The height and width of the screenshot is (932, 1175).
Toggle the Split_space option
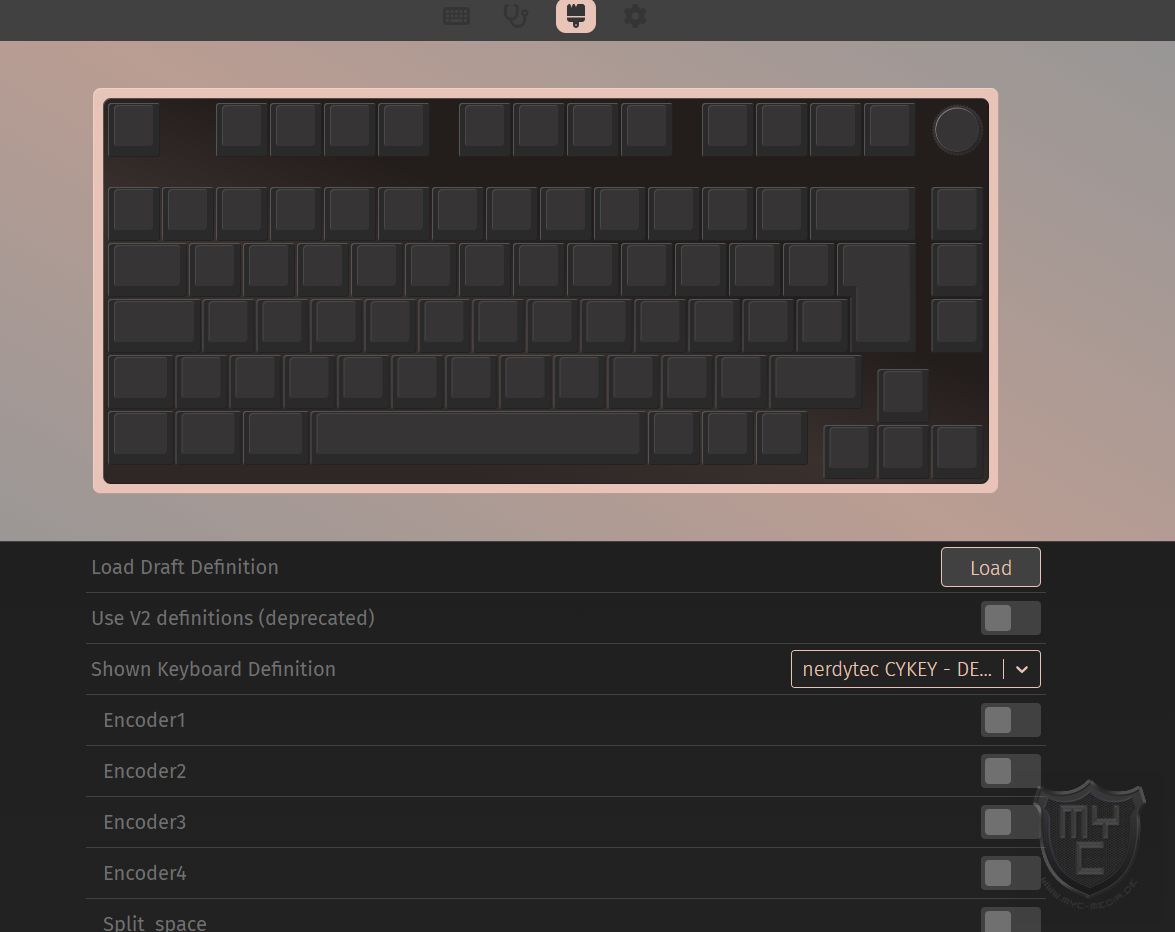[1010, 921]
